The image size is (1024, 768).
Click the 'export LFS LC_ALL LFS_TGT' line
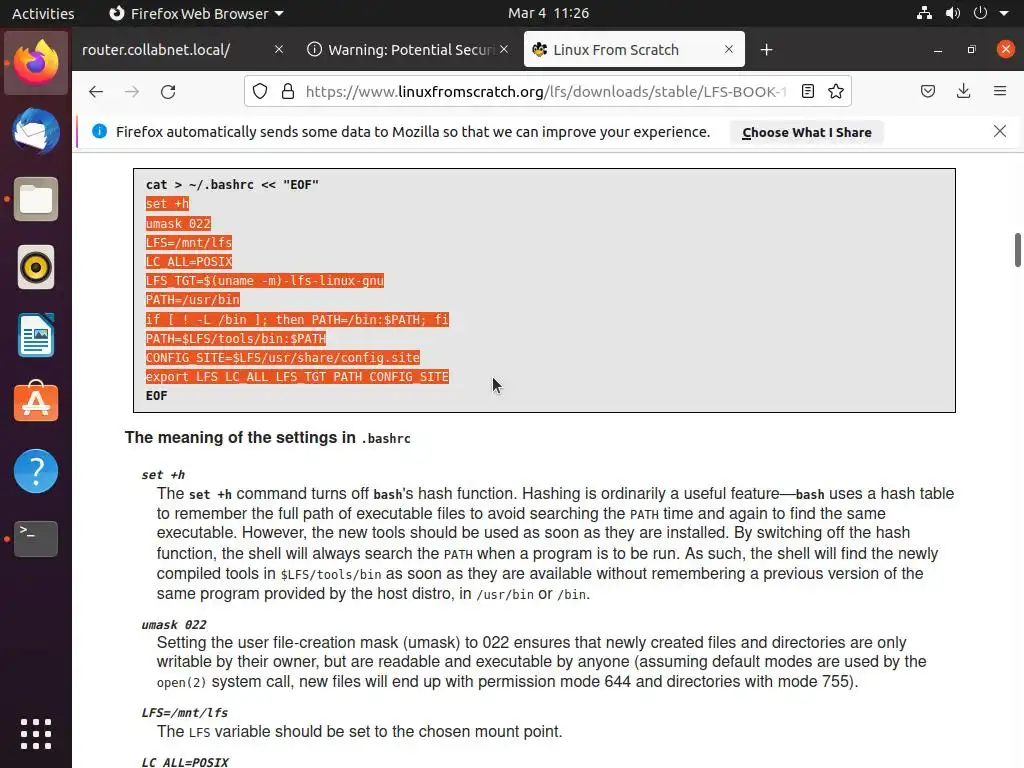[x=297, y=377]
